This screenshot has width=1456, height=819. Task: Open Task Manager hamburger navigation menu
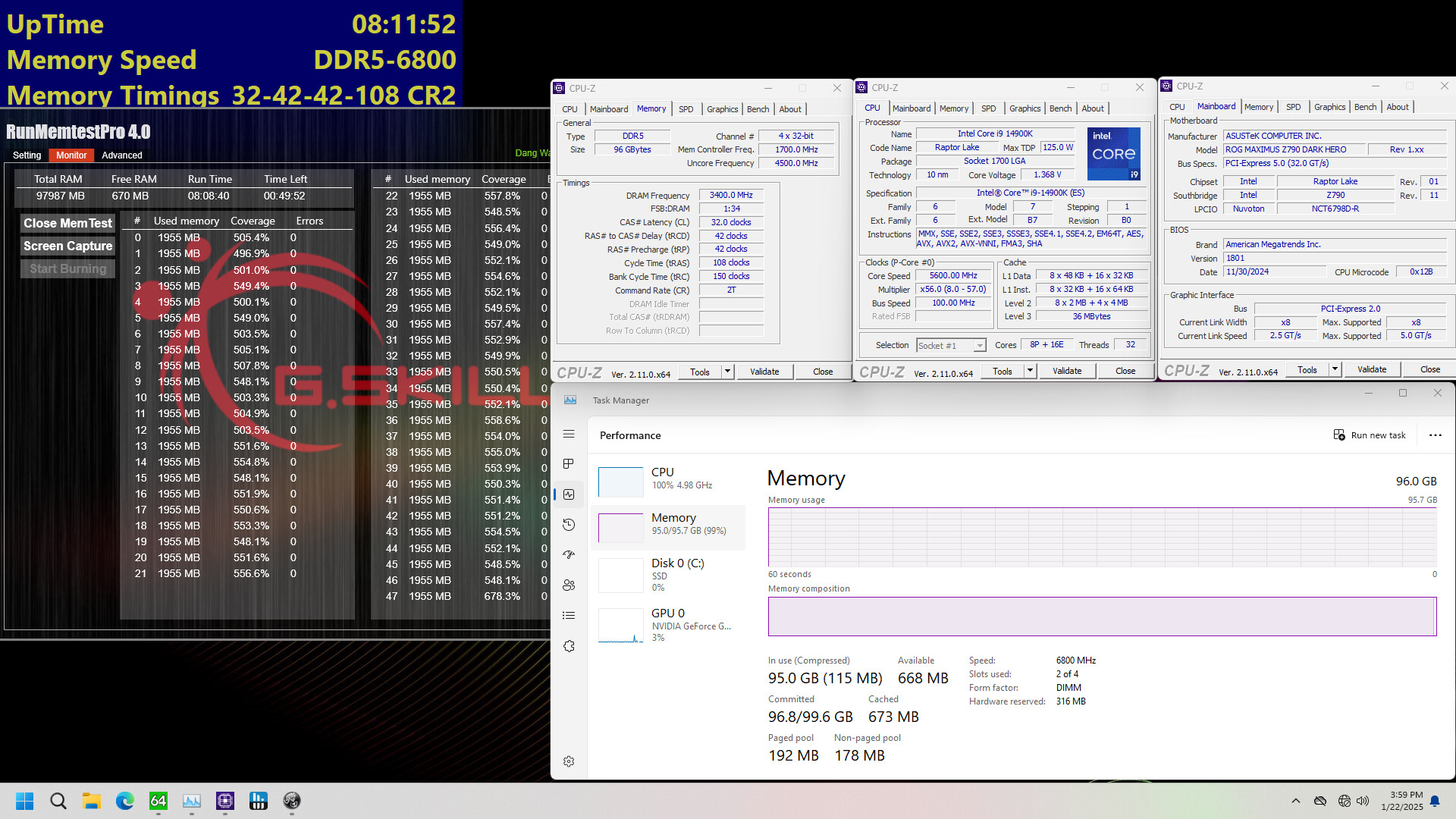[569, 435]
